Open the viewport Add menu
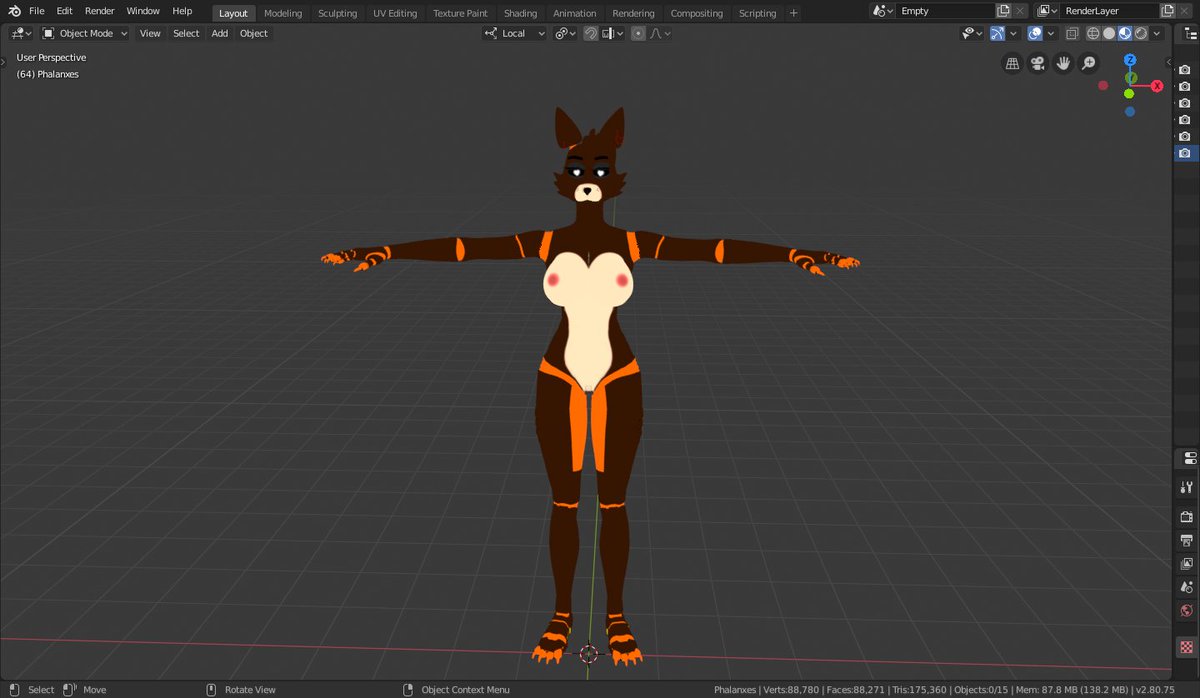The height and width of the screenshot is (698, 1200). tap(219, 33)
